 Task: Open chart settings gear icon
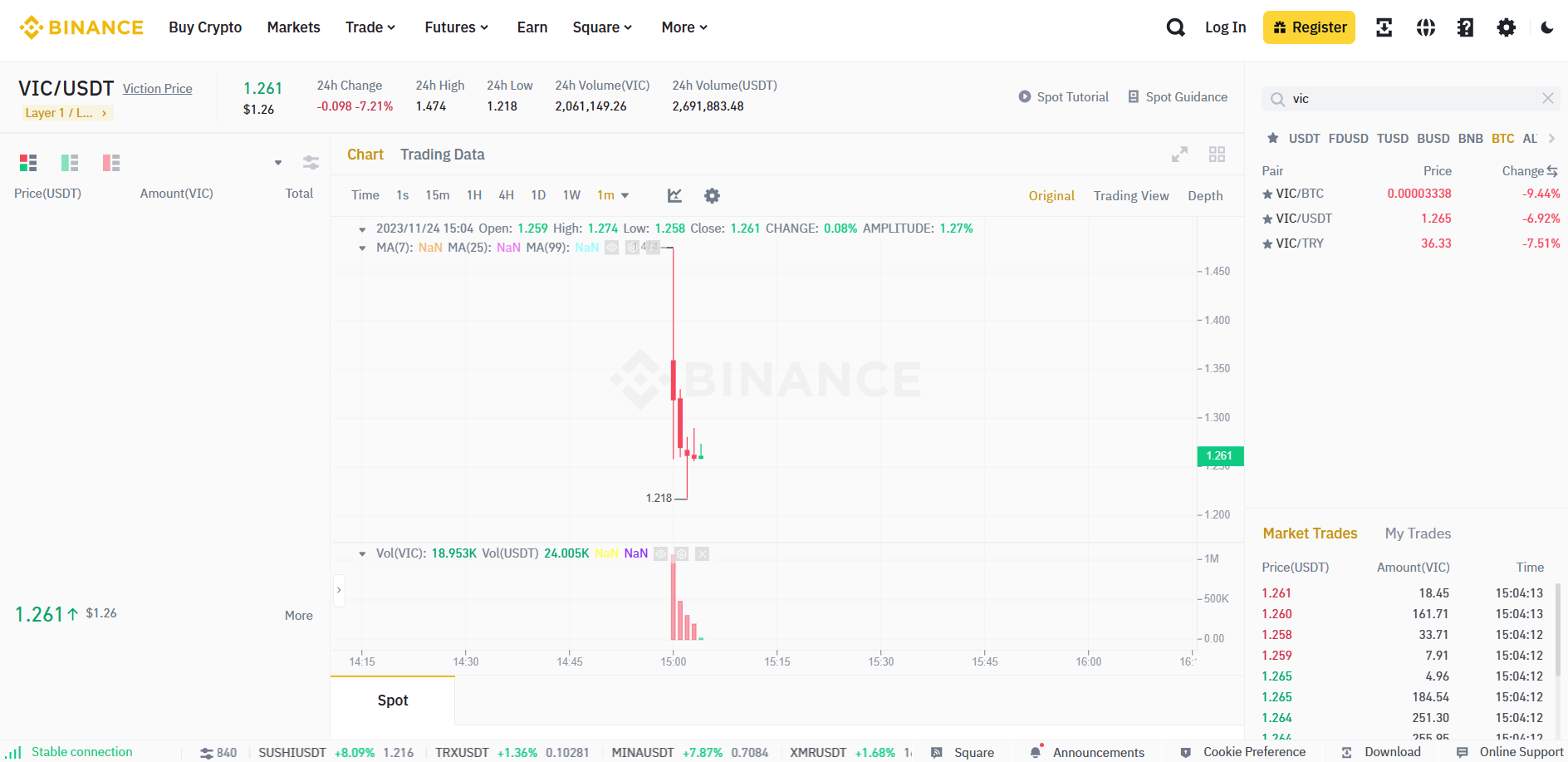[712, 195]
